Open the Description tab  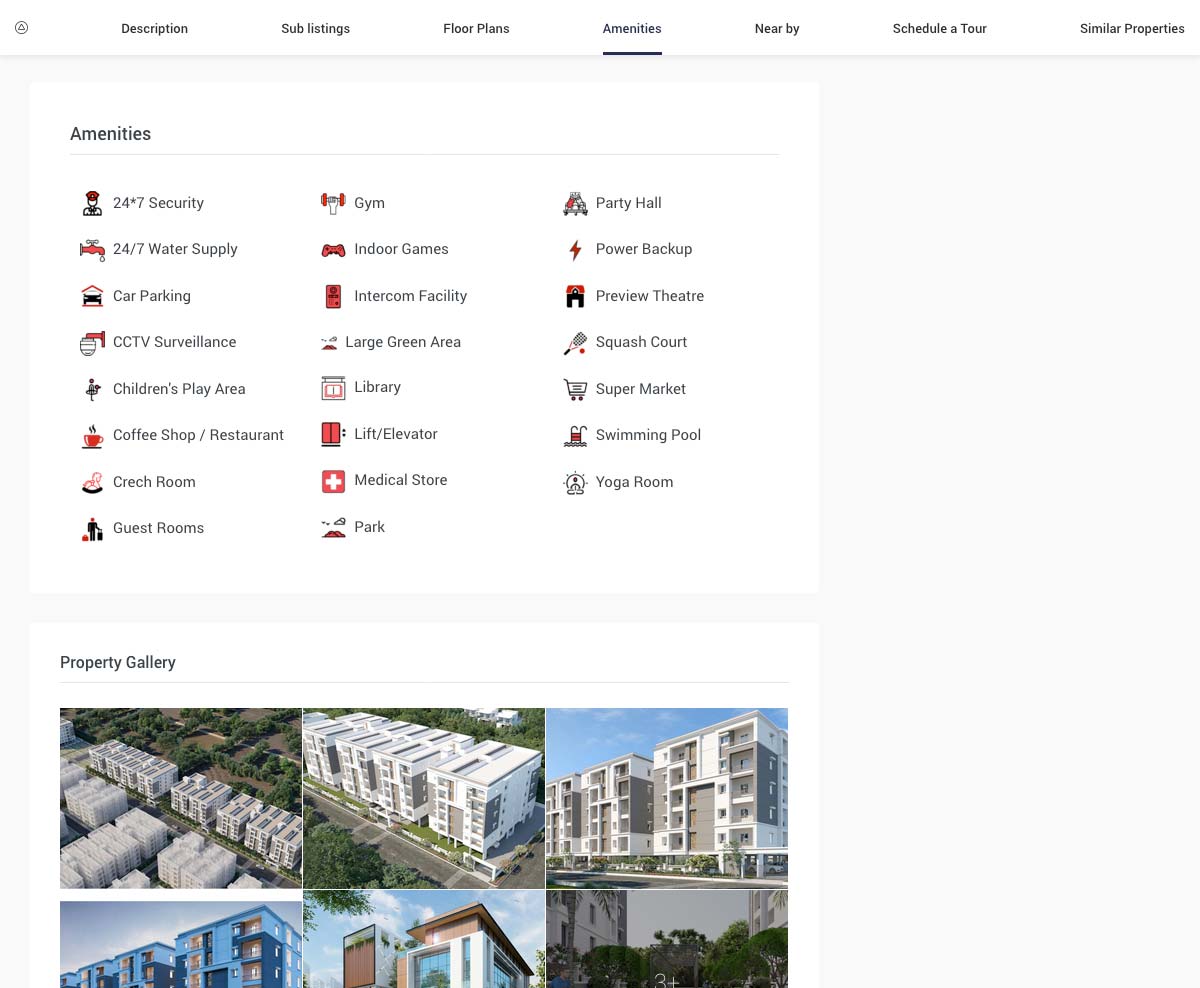point(154,28)
